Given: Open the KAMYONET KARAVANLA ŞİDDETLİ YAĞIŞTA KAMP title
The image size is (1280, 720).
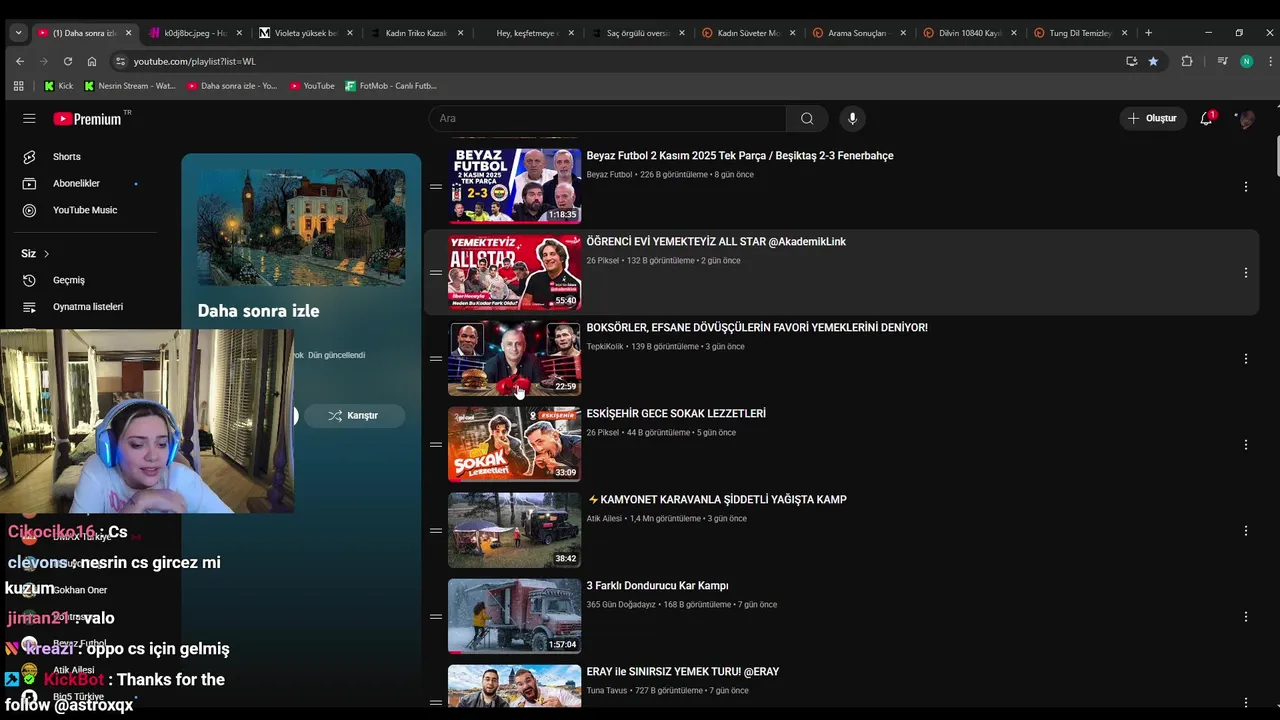Looking at the screenshot, I should pos(717,500).
